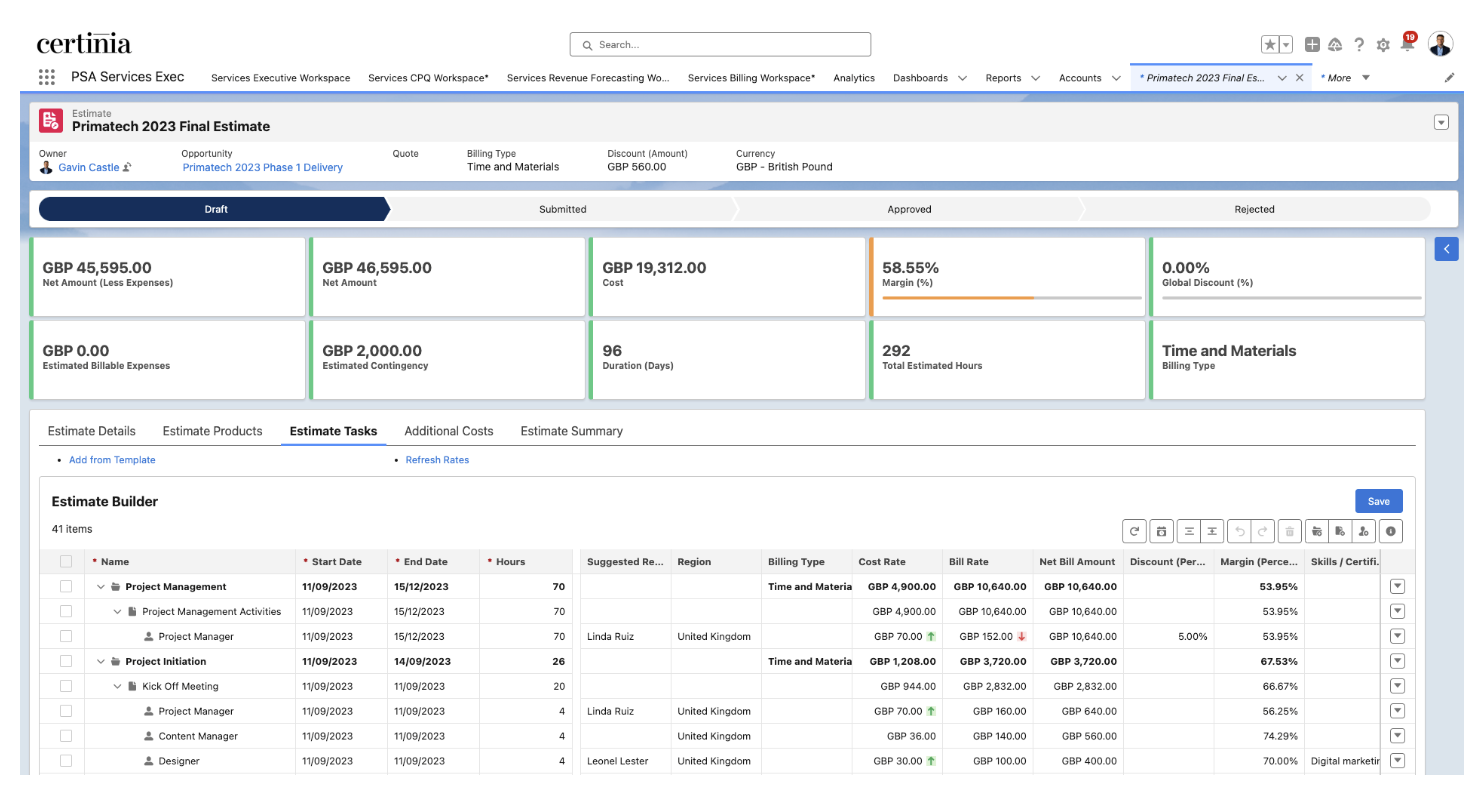Click the Save button in Estimate Builder

click(1378, 501)
